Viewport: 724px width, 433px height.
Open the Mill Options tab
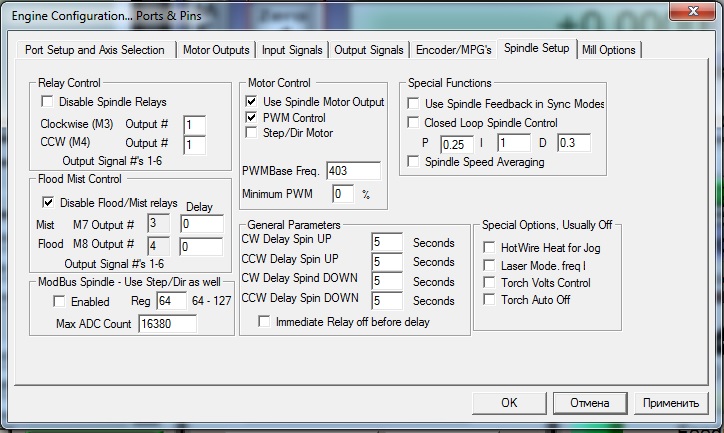coord(608,50)
